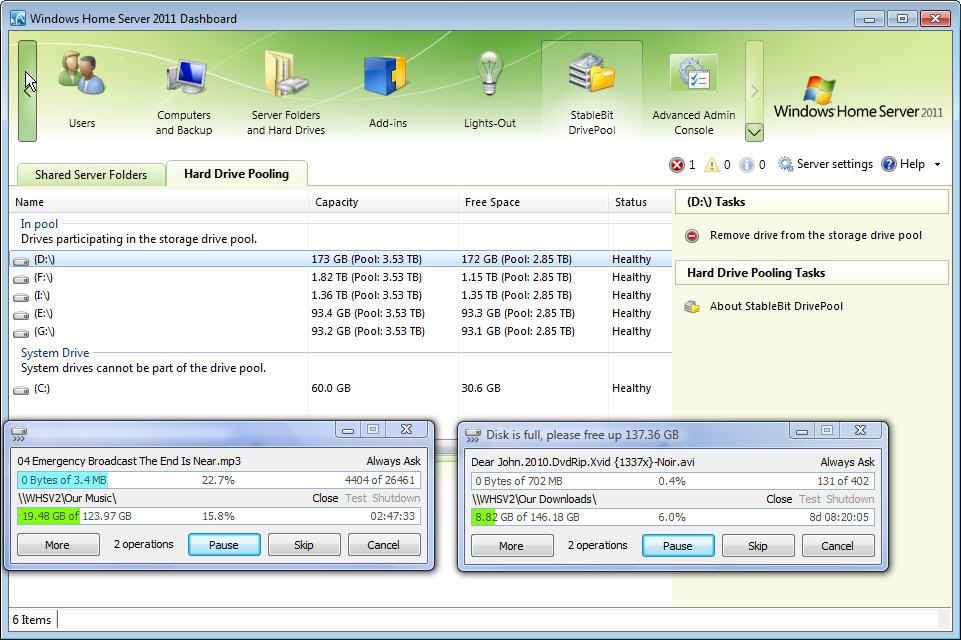Skip the Dear John file copy
961x640 pixels.
pyautogui.click(x=757, y=546)
